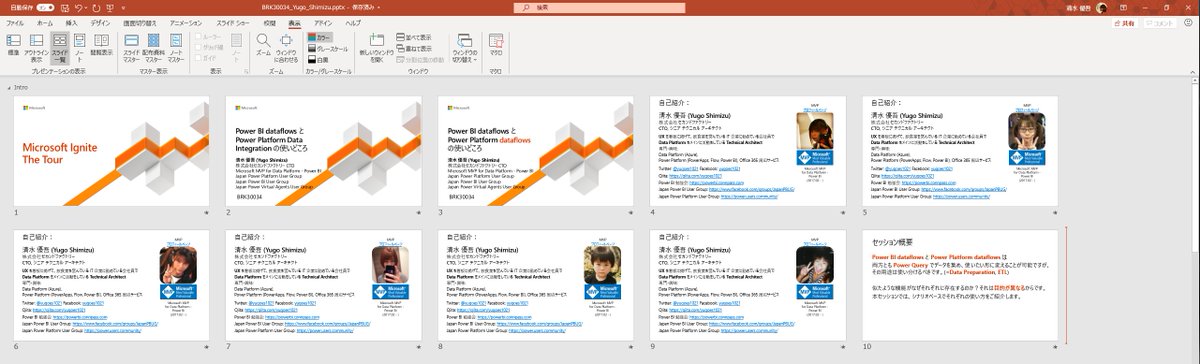1200x364 pixels.
Task: Select Grayscale (グレースケール) mode
Action: (x=327, y=48)
